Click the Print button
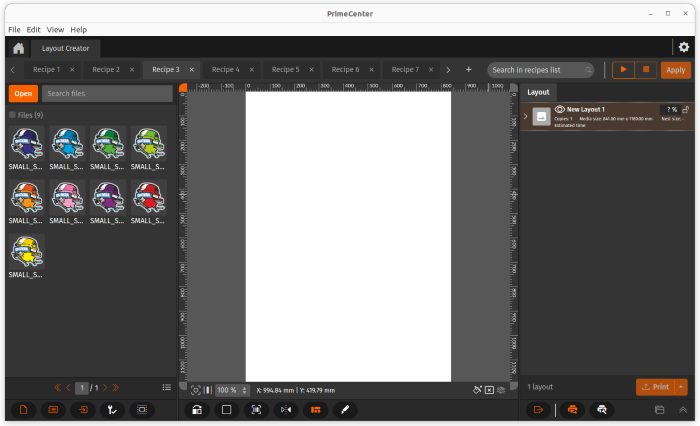This screenshot has width=700, height=426. [655, 387]
